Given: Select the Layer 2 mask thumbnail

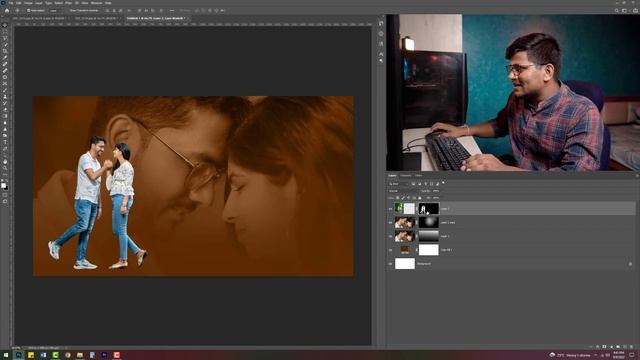Looking at the screenshot, I should coord(429,209).
